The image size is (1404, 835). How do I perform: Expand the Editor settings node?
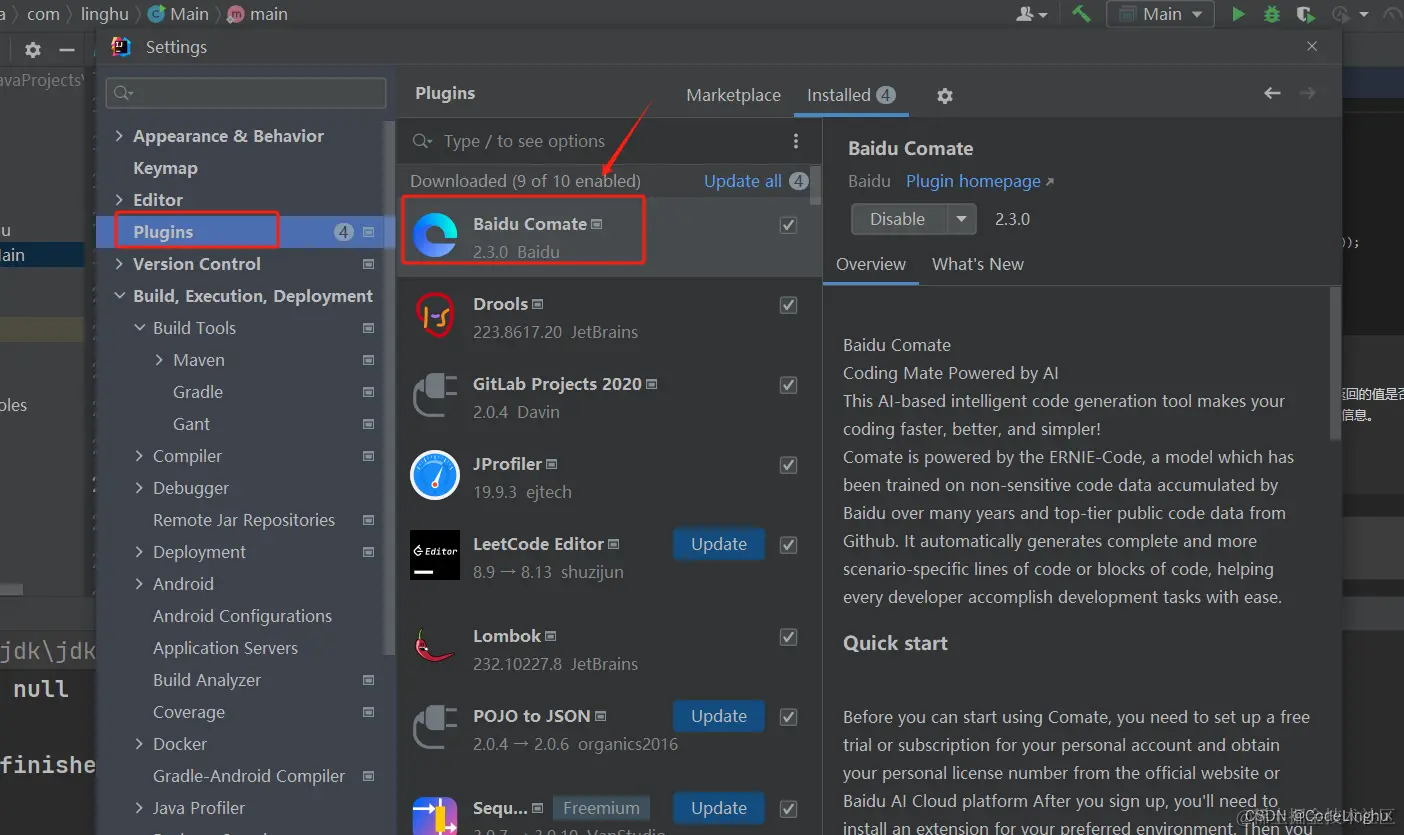point(120,200)
